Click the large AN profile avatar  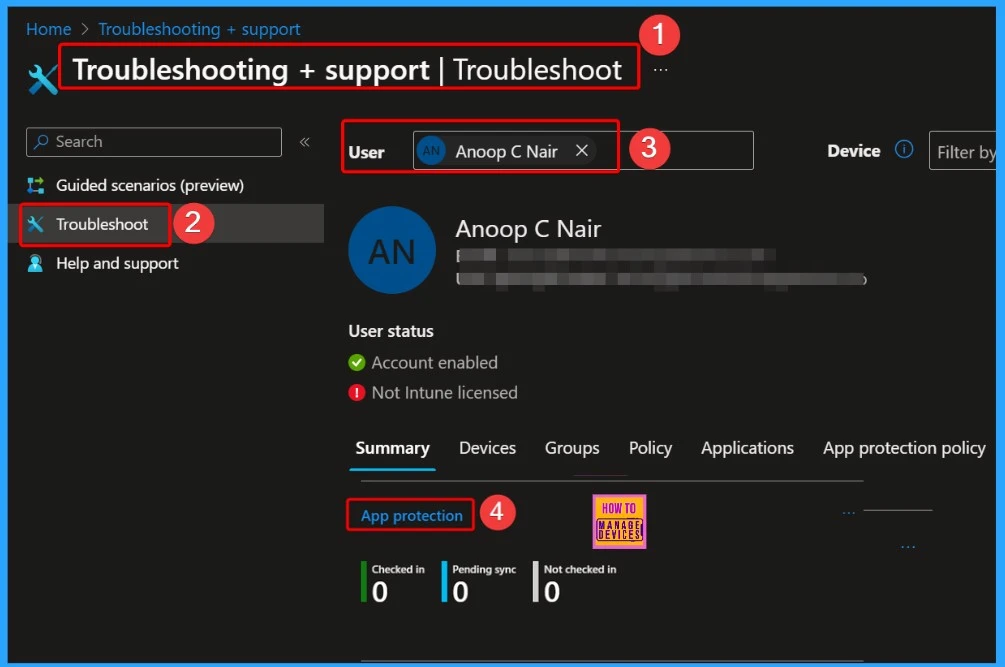(392, 251)
